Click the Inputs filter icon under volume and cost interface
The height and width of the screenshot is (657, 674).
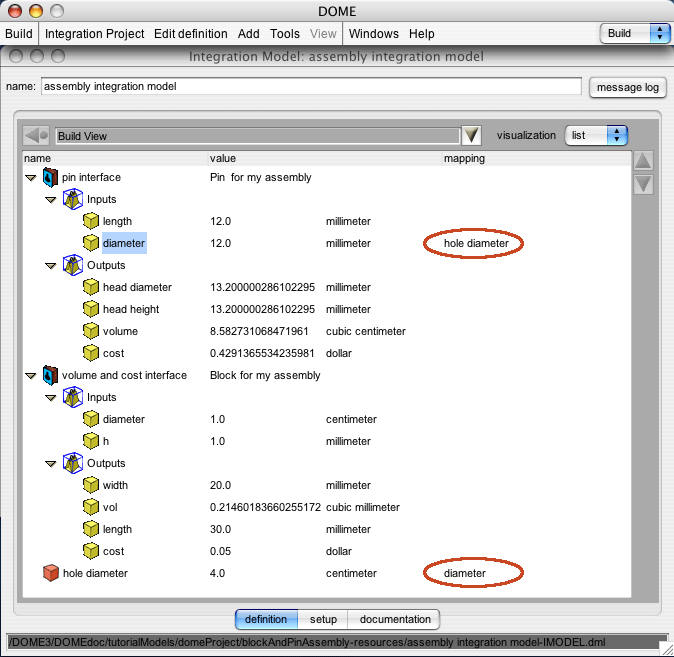pos(73,397)
